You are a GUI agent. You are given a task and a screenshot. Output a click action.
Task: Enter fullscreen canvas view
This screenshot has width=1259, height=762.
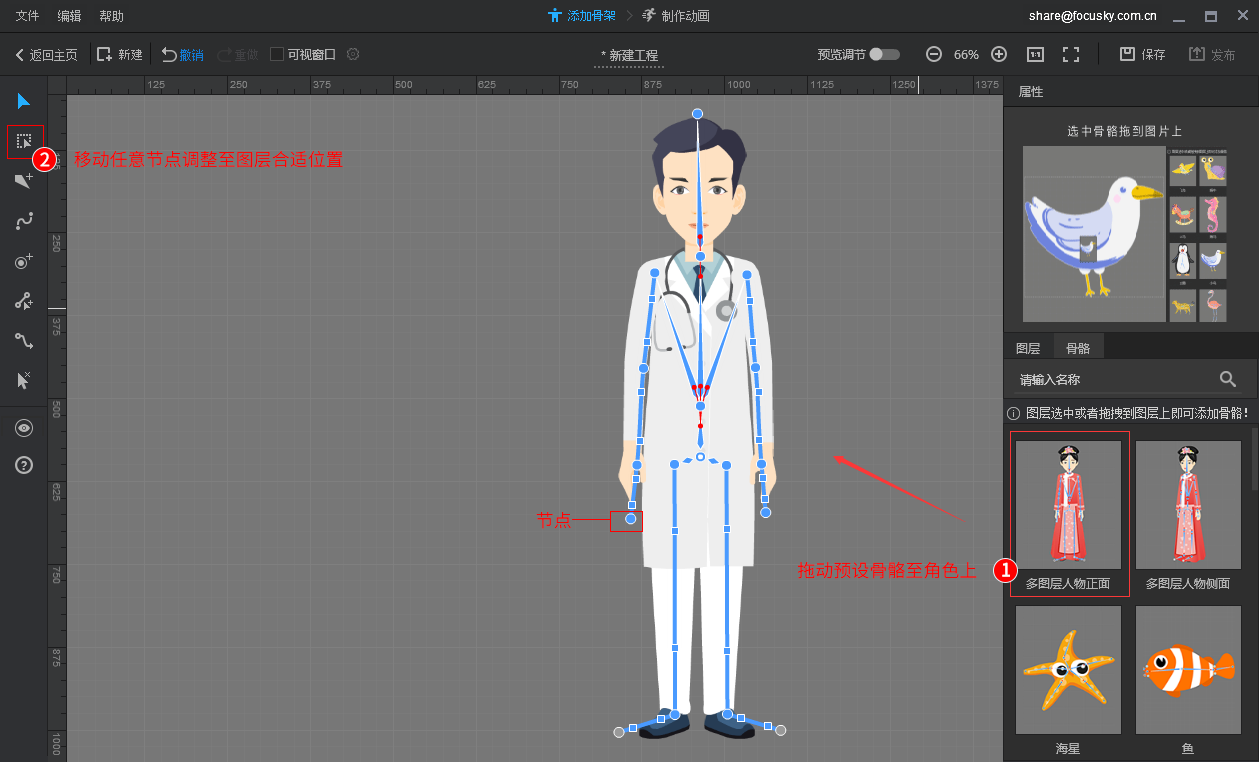click(x=1070, y=55)
